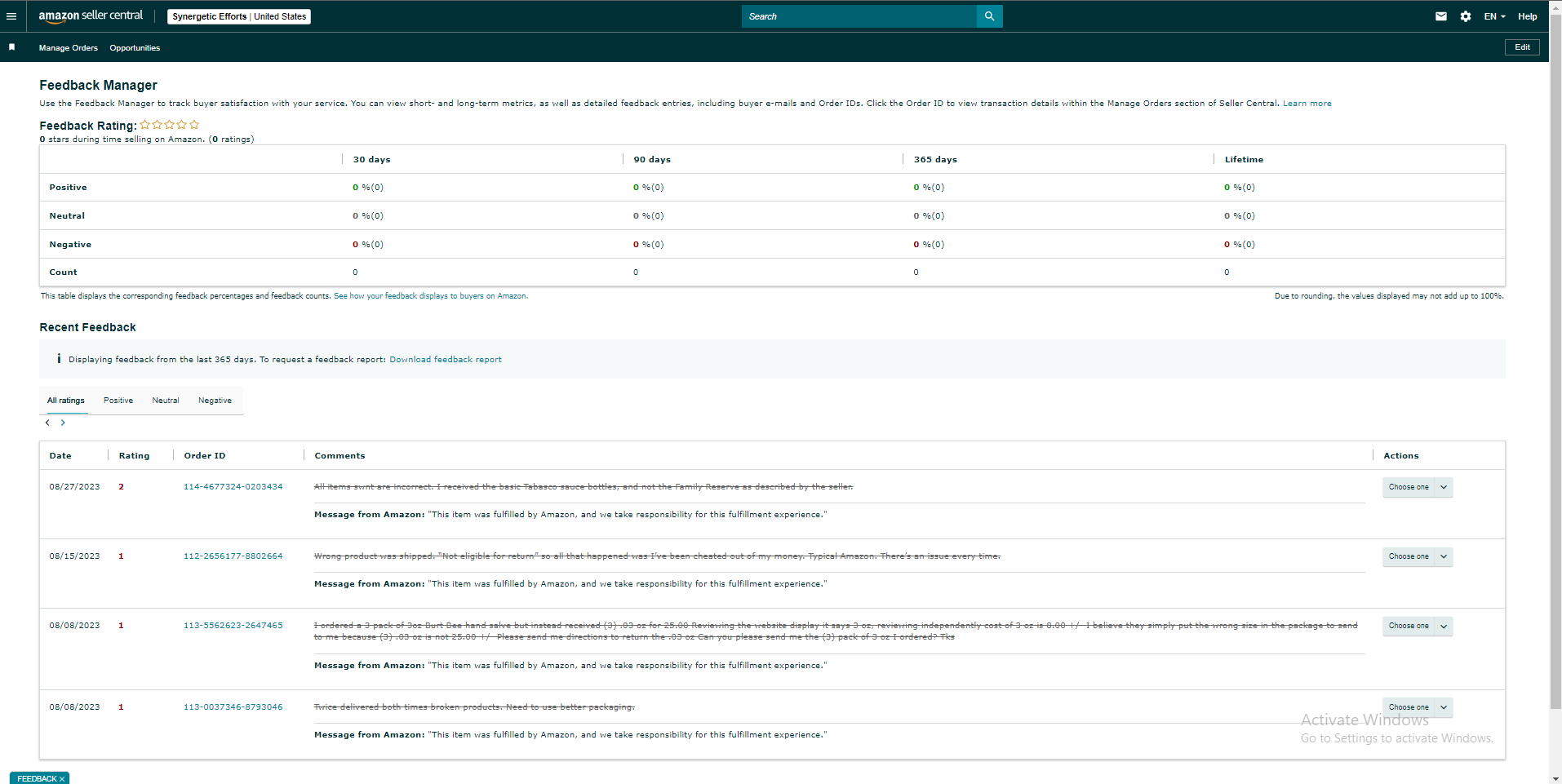
Task: Open order 113-5562623-2647465
Action: click(x=233, y=626)
